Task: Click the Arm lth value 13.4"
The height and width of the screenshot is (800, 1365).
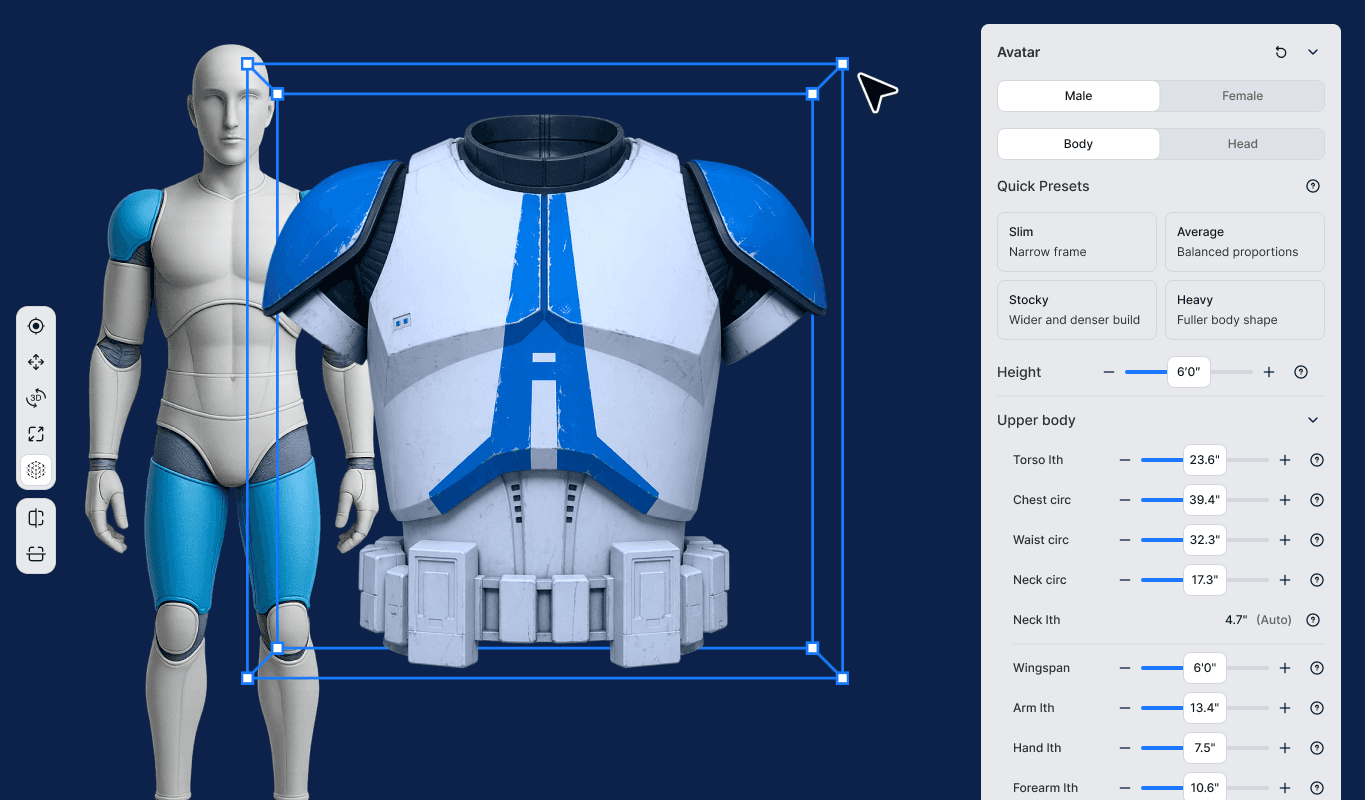Action: click(x=1204, y=708)
